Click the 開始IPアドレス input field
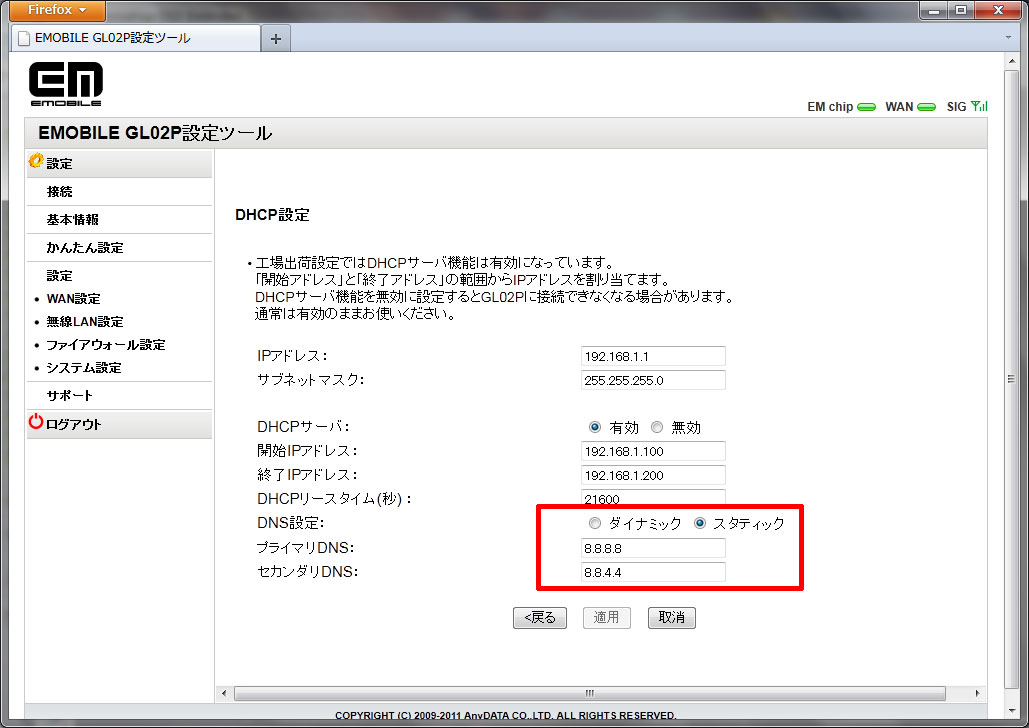The height and width of the screenshot is (728, 1029). [653, 452]
